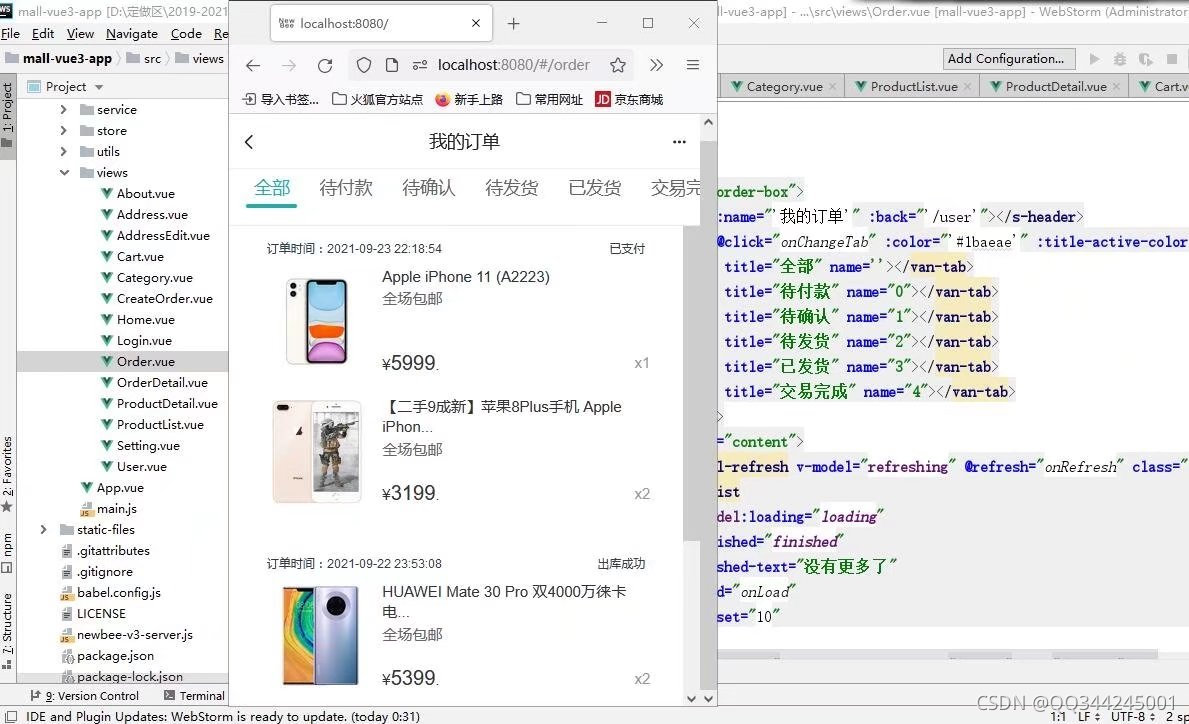Open babel.config.js in the project tree
The width and height of the screenshot is (1189, 724).
coord(118,592)
